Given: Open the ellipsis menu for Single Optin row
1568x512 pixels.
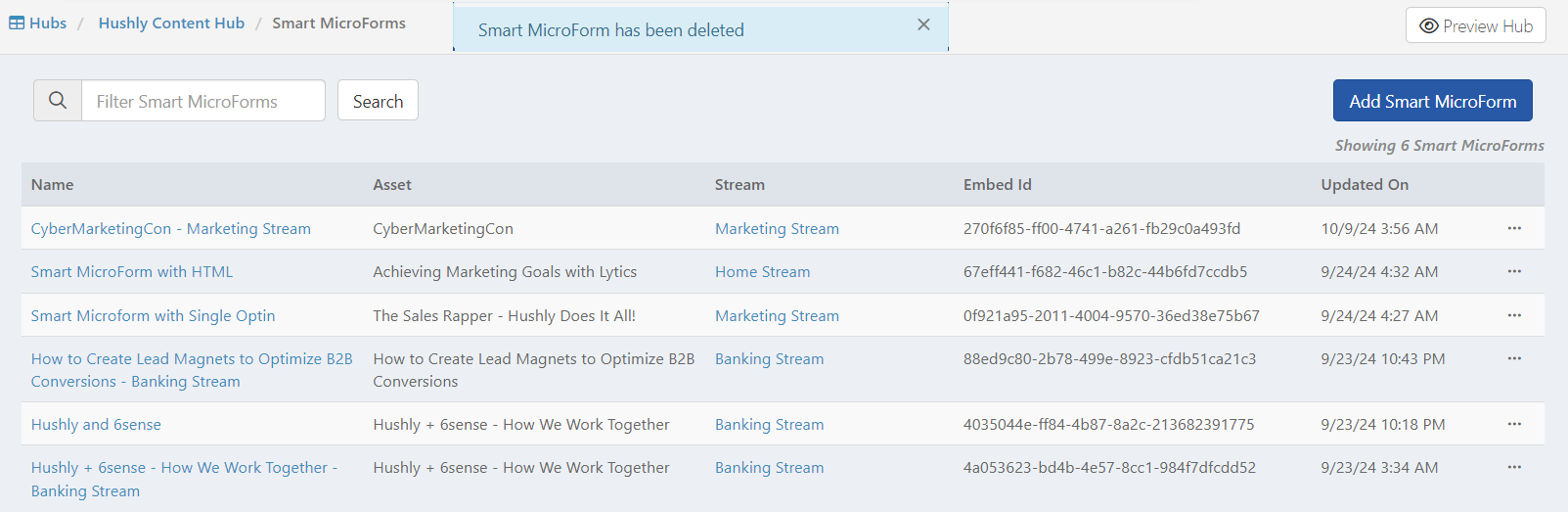Looking at the screenshot, I should point(1514,315).
